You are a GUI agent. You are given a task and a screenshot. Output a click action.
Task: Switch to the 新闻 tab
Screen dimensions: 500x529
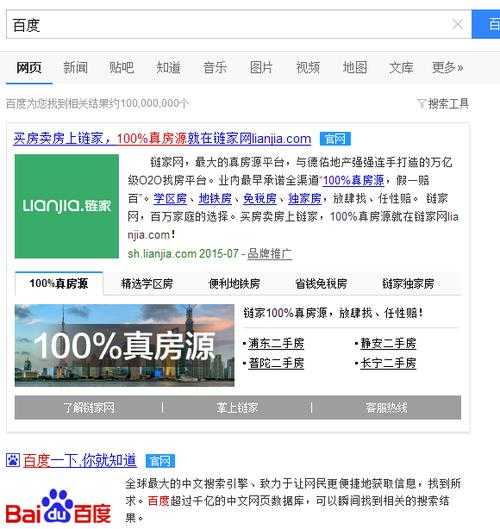[x=76, y=68]
